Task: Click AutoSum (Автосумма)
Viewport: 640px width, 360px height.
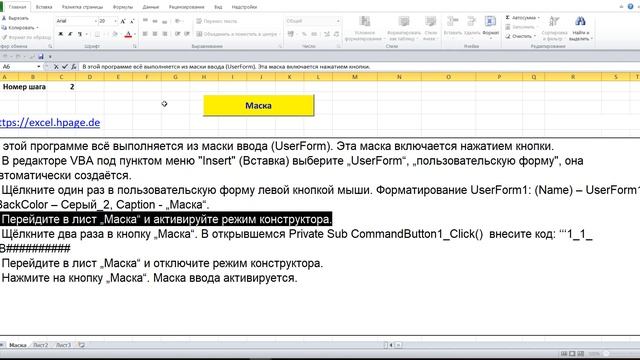Action: click(x=522, y=18)
